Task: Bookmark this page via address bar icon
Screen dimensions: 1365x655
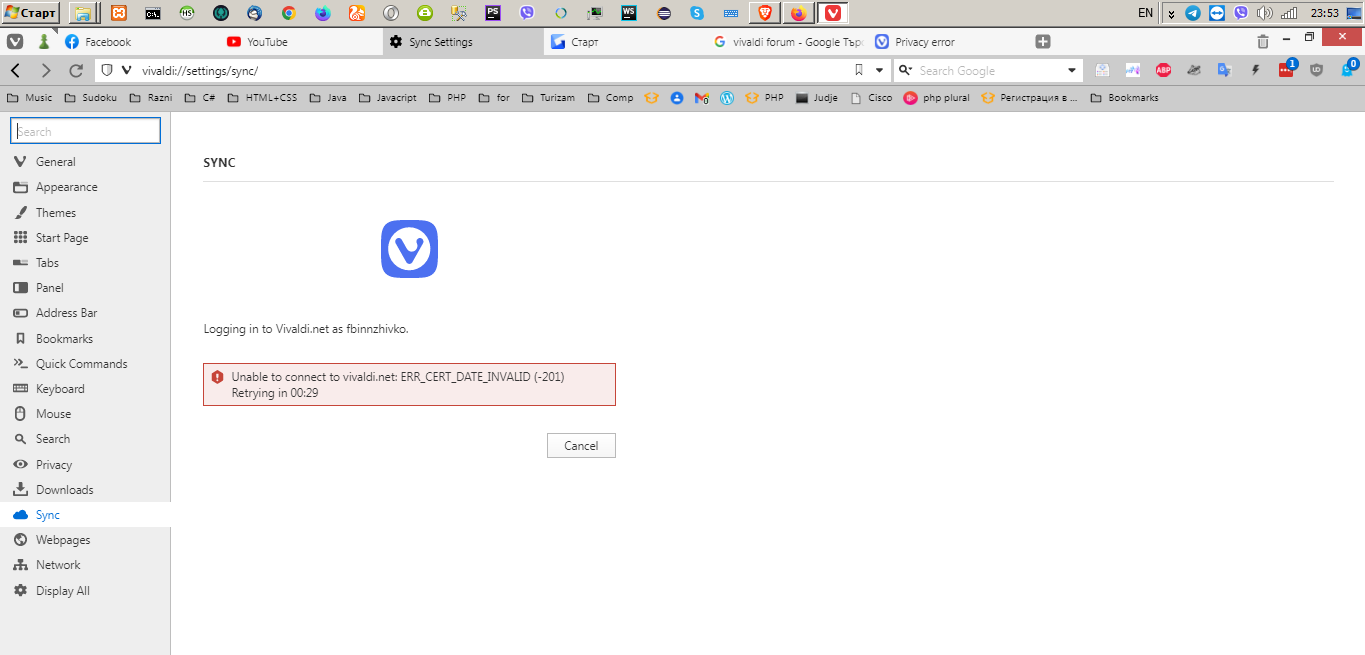Action: coord(858,70)
